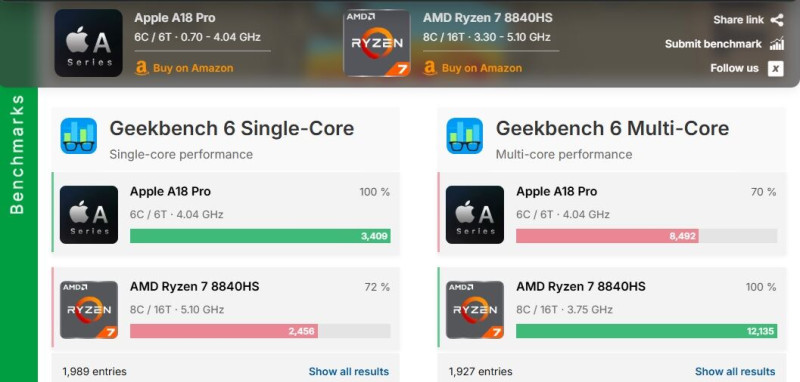Click the AMD Ryzen 7 logo in header
Image resolution: width=800 pixels, height=382 pixels.
pos(377,43)
